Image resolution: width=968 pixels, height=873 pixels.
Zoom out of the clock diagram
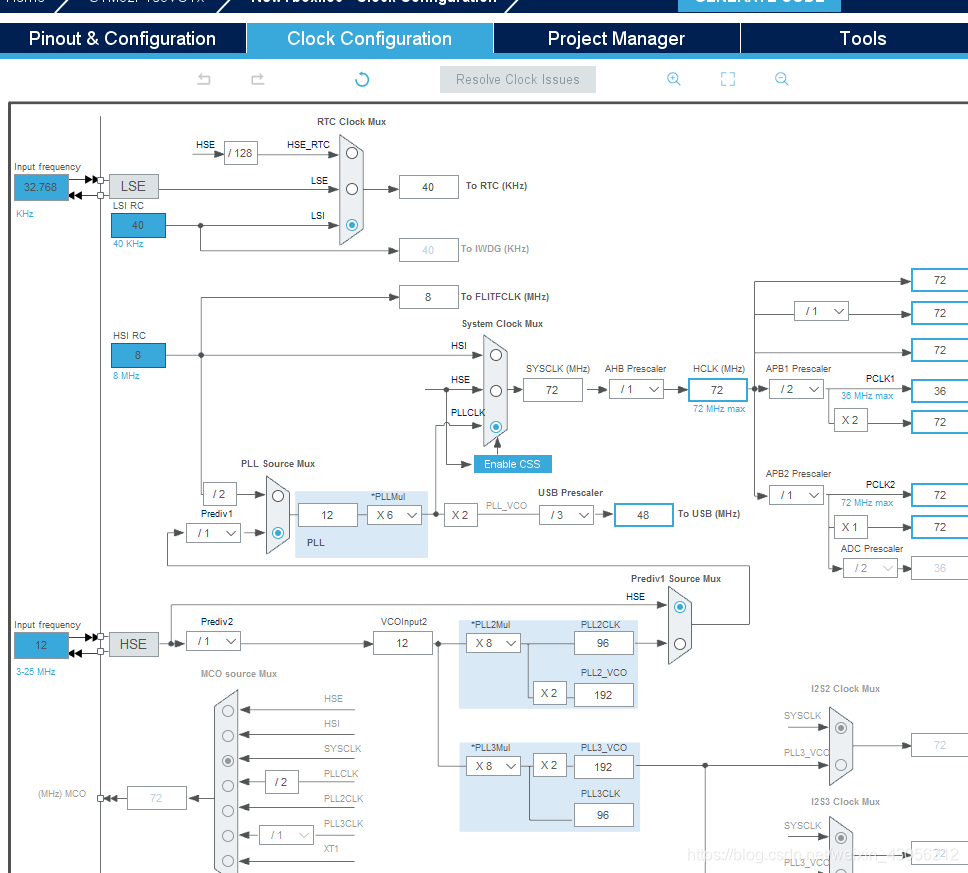[782, 79]
